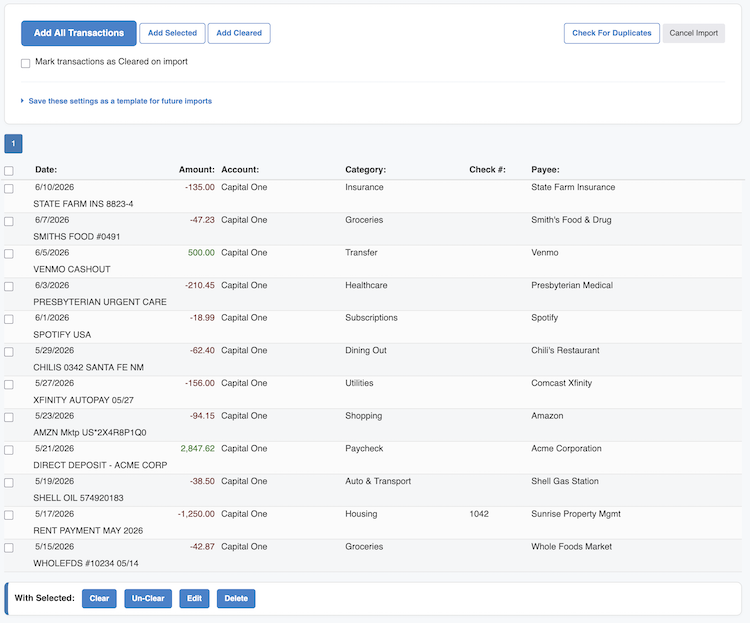Image resolution: width=750 pixels, height=623 pixels.
Task: Delete the selected transactions
Action: (236, 598)
